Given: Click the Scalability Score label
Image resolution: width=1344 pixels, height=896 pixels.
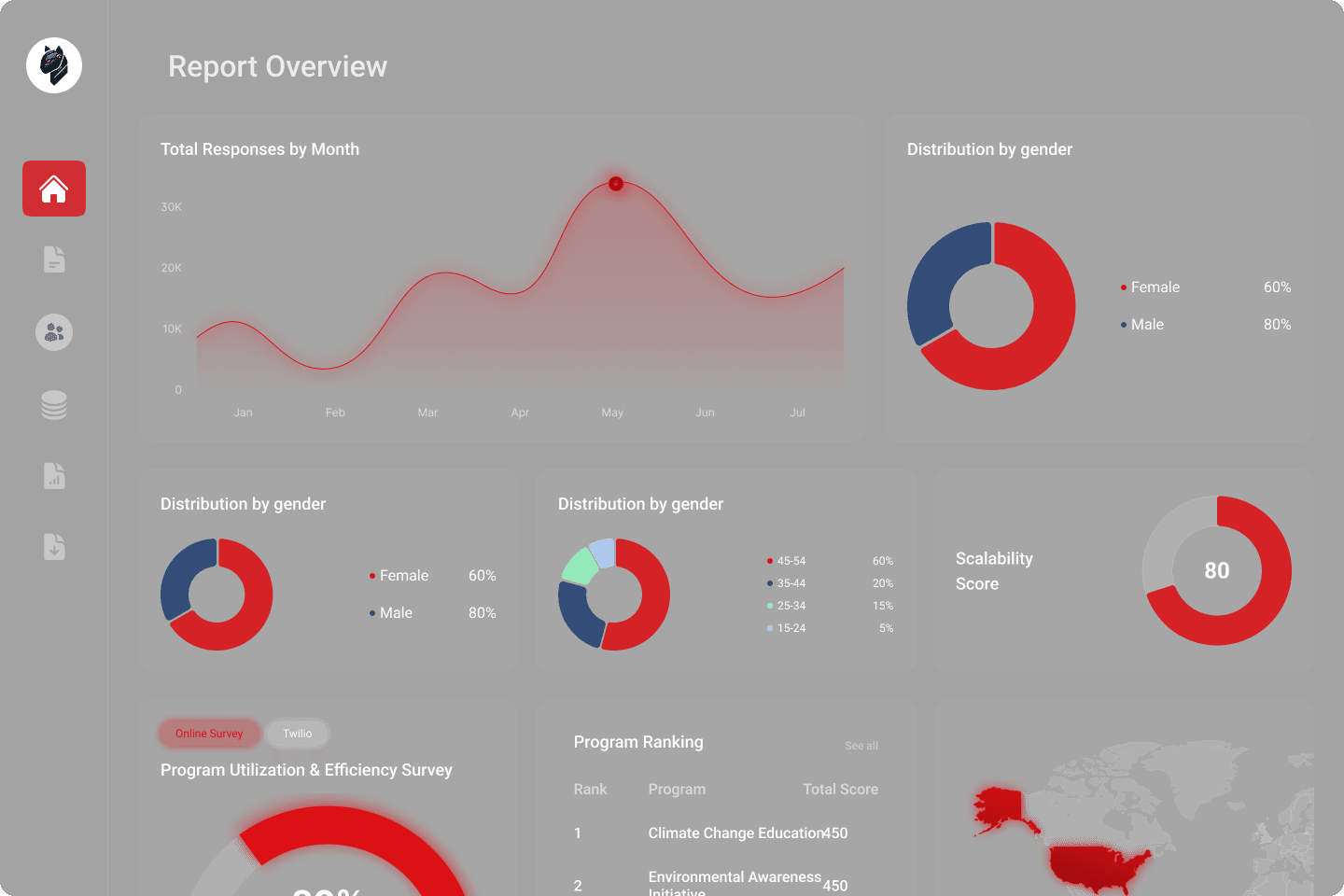Looking at the screenshot, I should click(994, 571).
